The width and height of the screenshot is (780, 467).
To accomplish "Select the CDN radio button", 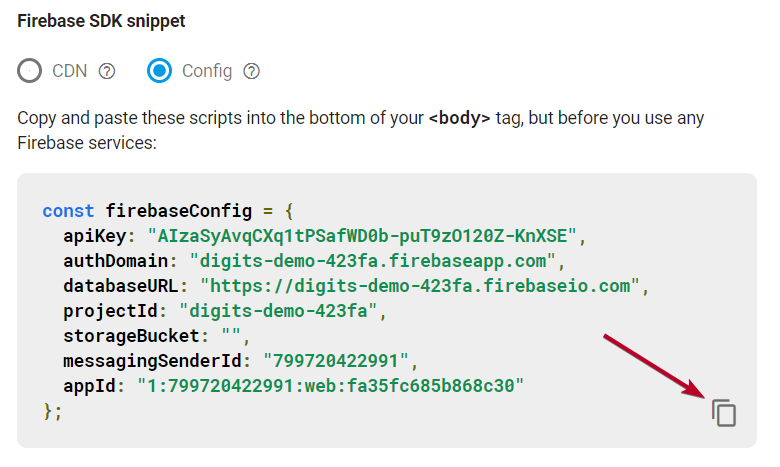I will click(x=30, y=71).
